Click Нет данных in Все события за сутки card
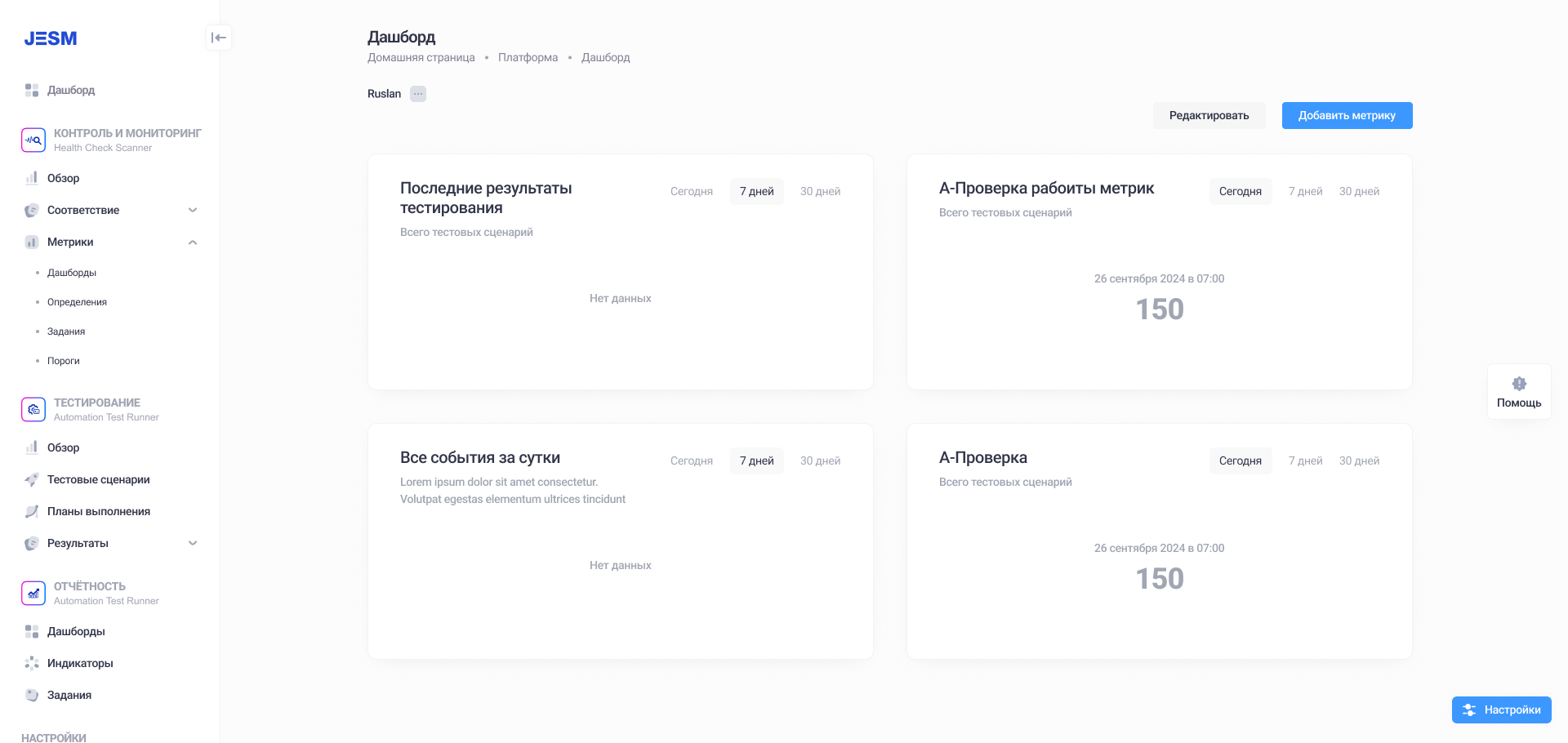Viewport: 1568px width, 743px height. click(x=620, y=565)
